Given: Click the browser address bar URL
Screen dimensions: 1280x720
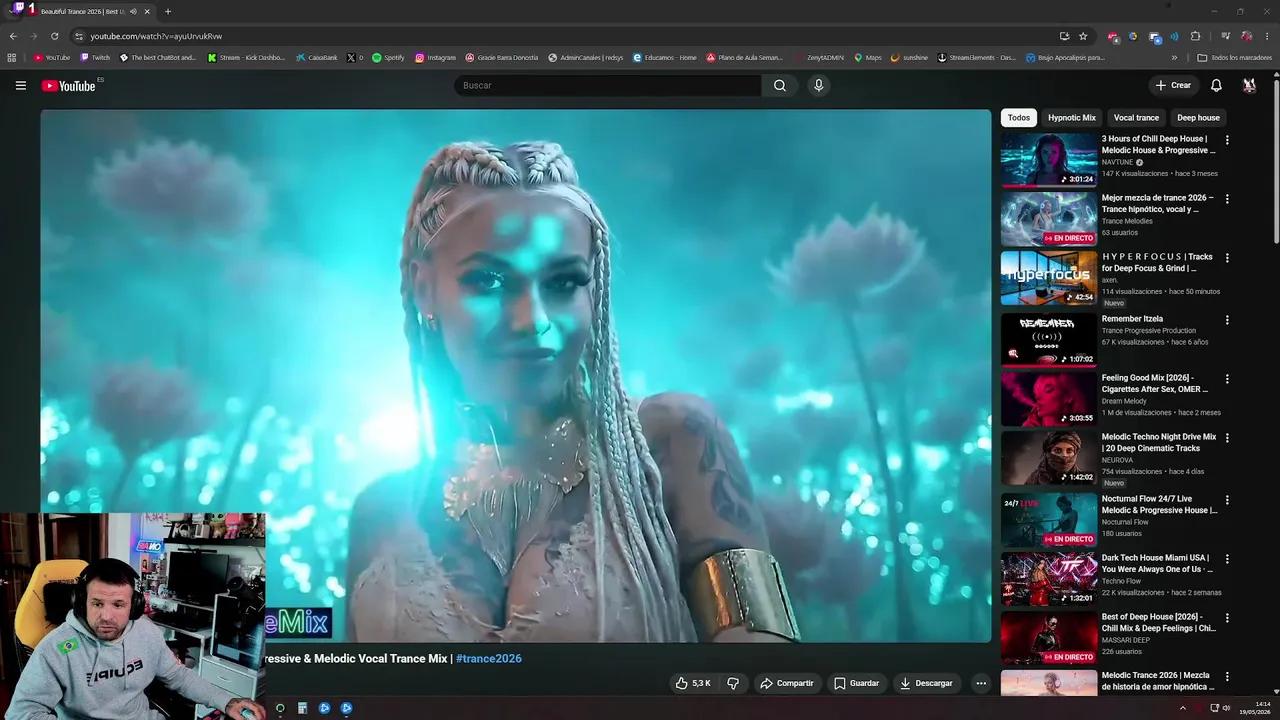Looking at the screenshot, I should [x=156, y=36].
